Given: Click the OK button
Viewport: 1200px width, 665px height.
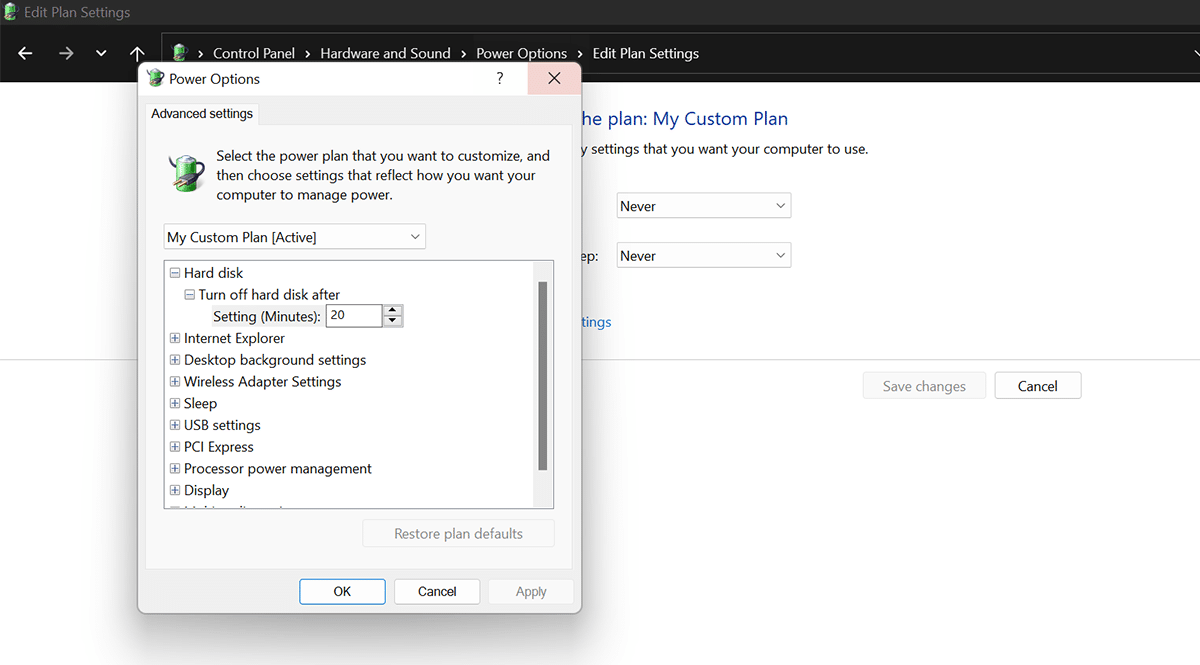Looking at the screenshot, I should coord(342,591).
